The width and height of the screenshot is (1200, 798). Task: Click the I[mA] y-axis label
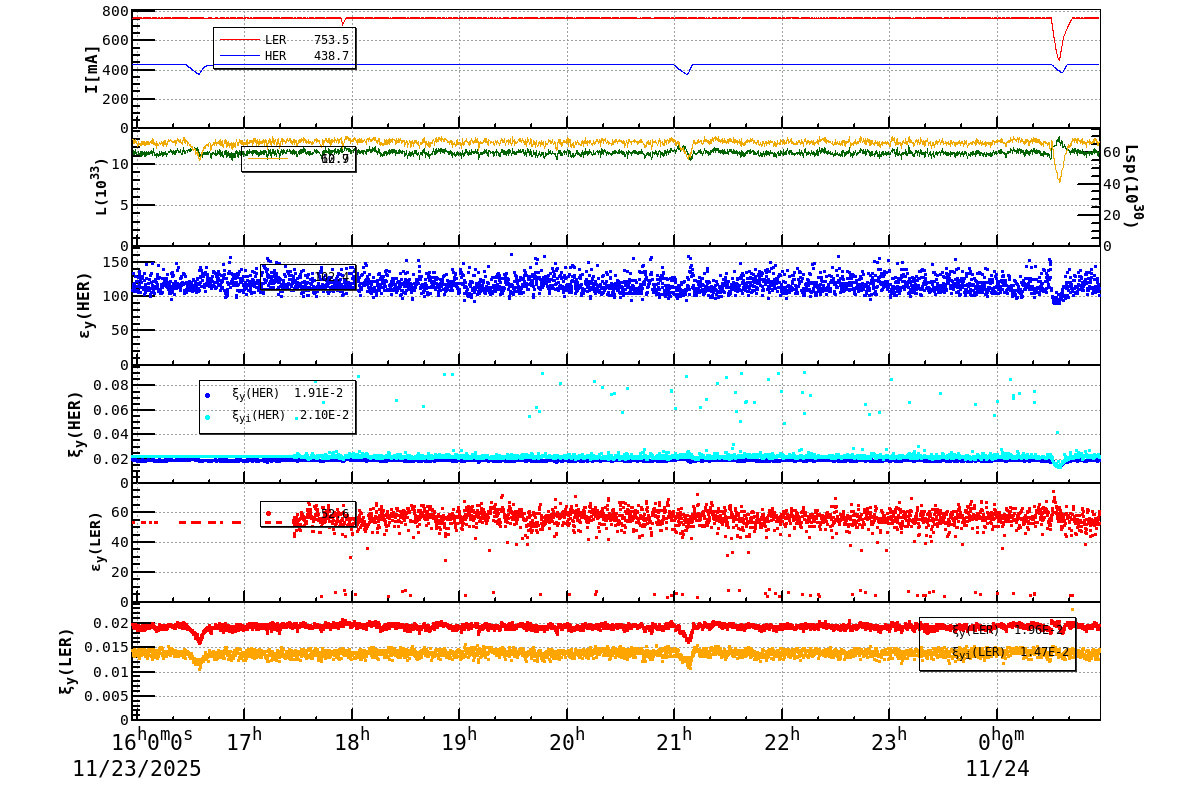92,69
